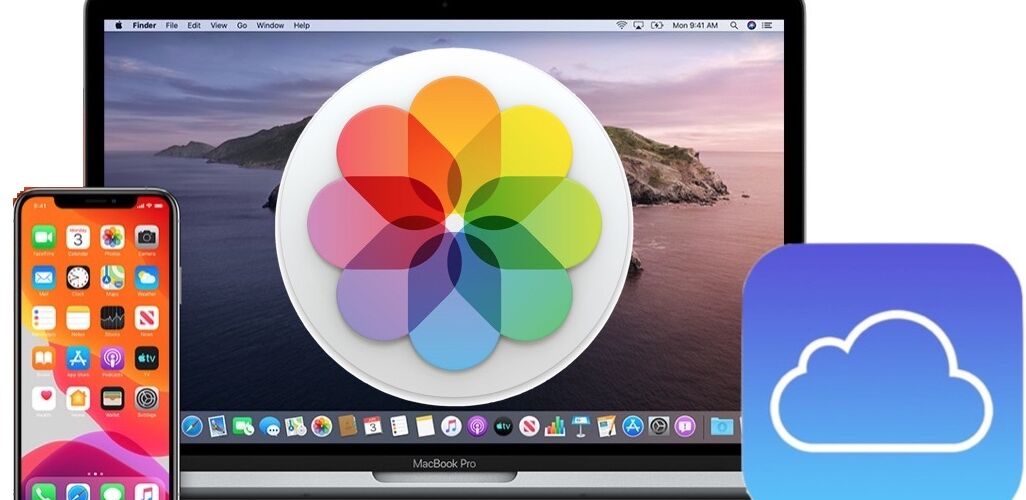The image size is (1026, 500).
Task: Tap Home app on the iPhone screen
Action: (x=78, y=398)
